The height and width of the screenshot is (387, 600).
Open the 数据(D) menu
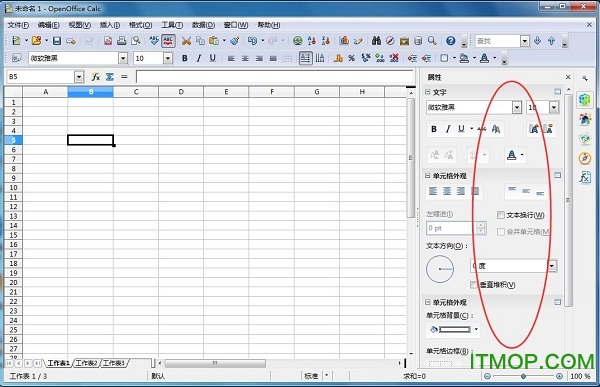point(203,25)
